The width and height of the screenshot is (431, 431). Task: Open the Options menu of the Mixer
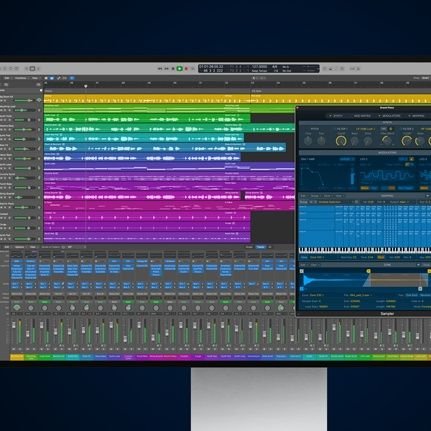(x=20, y=247)
